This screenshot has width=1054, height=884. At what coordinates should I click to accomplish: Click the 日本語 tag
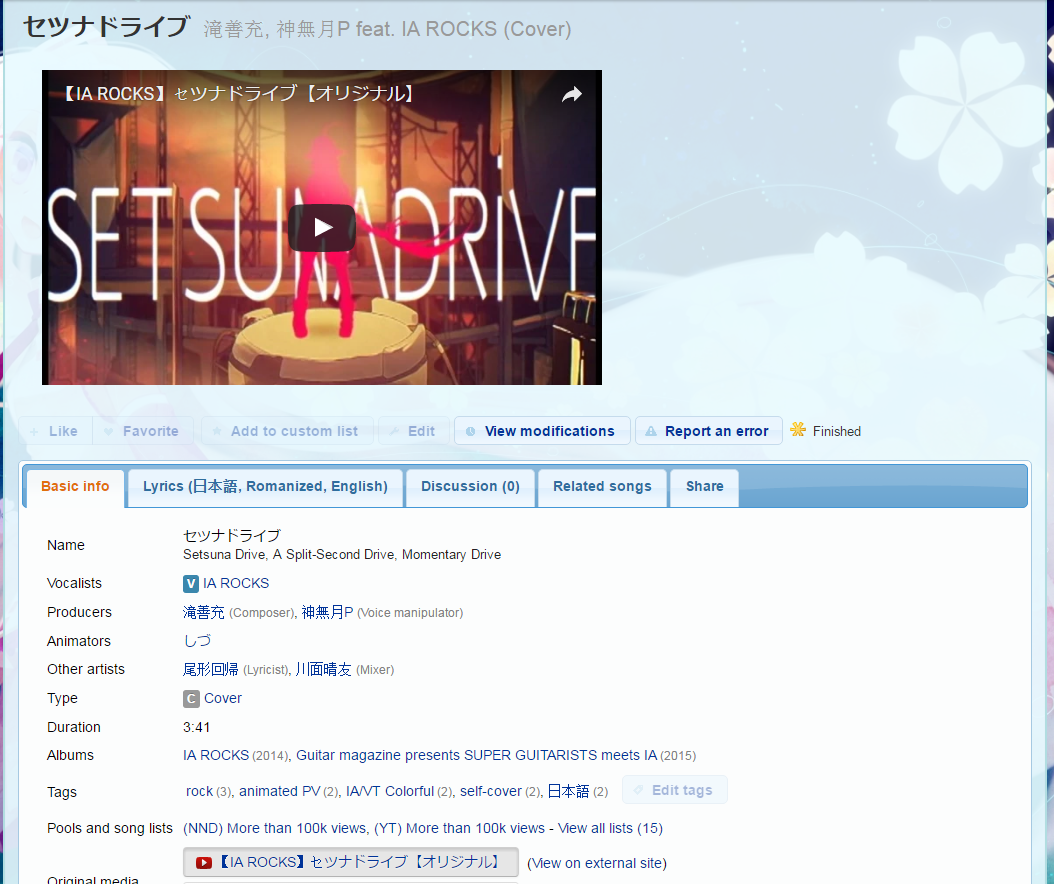[568, 791]
